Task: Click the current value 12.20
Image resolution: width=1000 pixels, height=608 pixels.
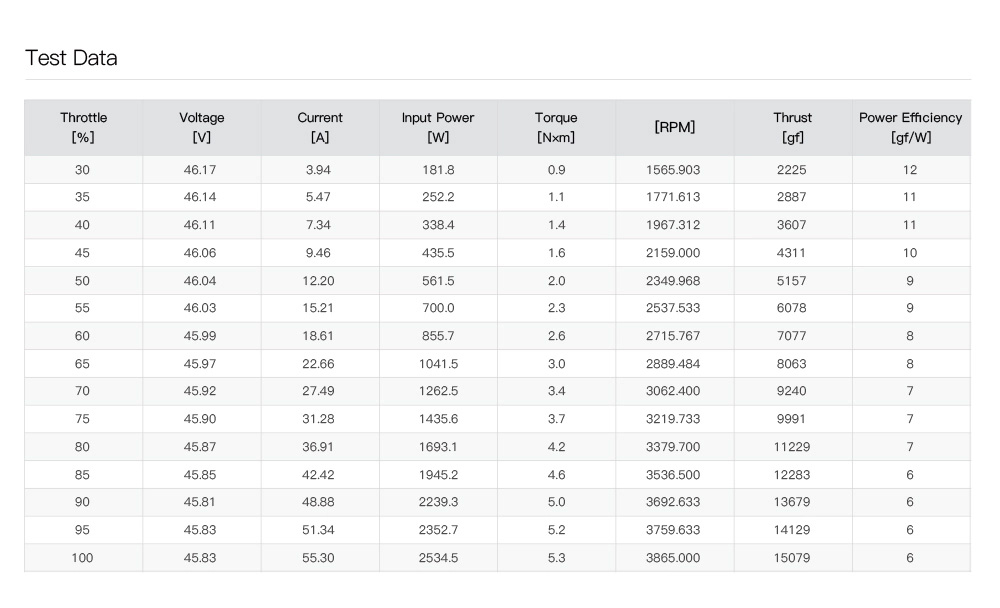Action: coord(318,281)
